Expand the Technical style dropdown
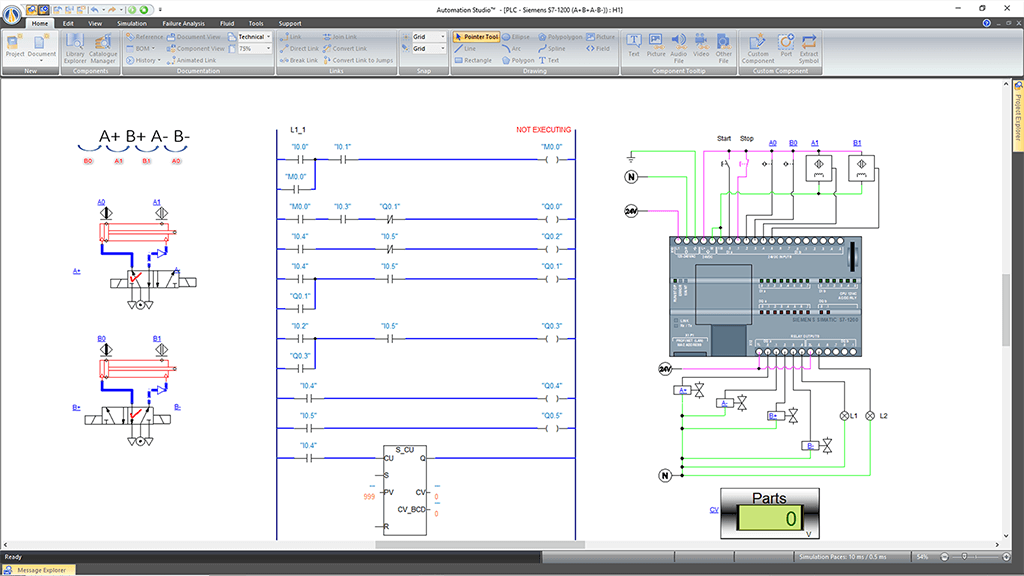Screen dimensions: 1024x576 tap(270, 37)
